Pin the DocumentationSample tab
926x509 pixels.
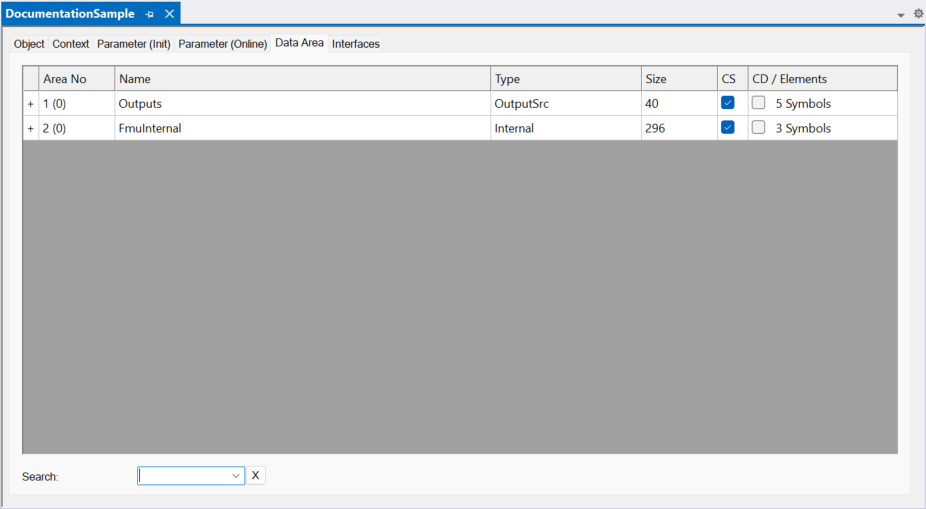tap(149, 14)
